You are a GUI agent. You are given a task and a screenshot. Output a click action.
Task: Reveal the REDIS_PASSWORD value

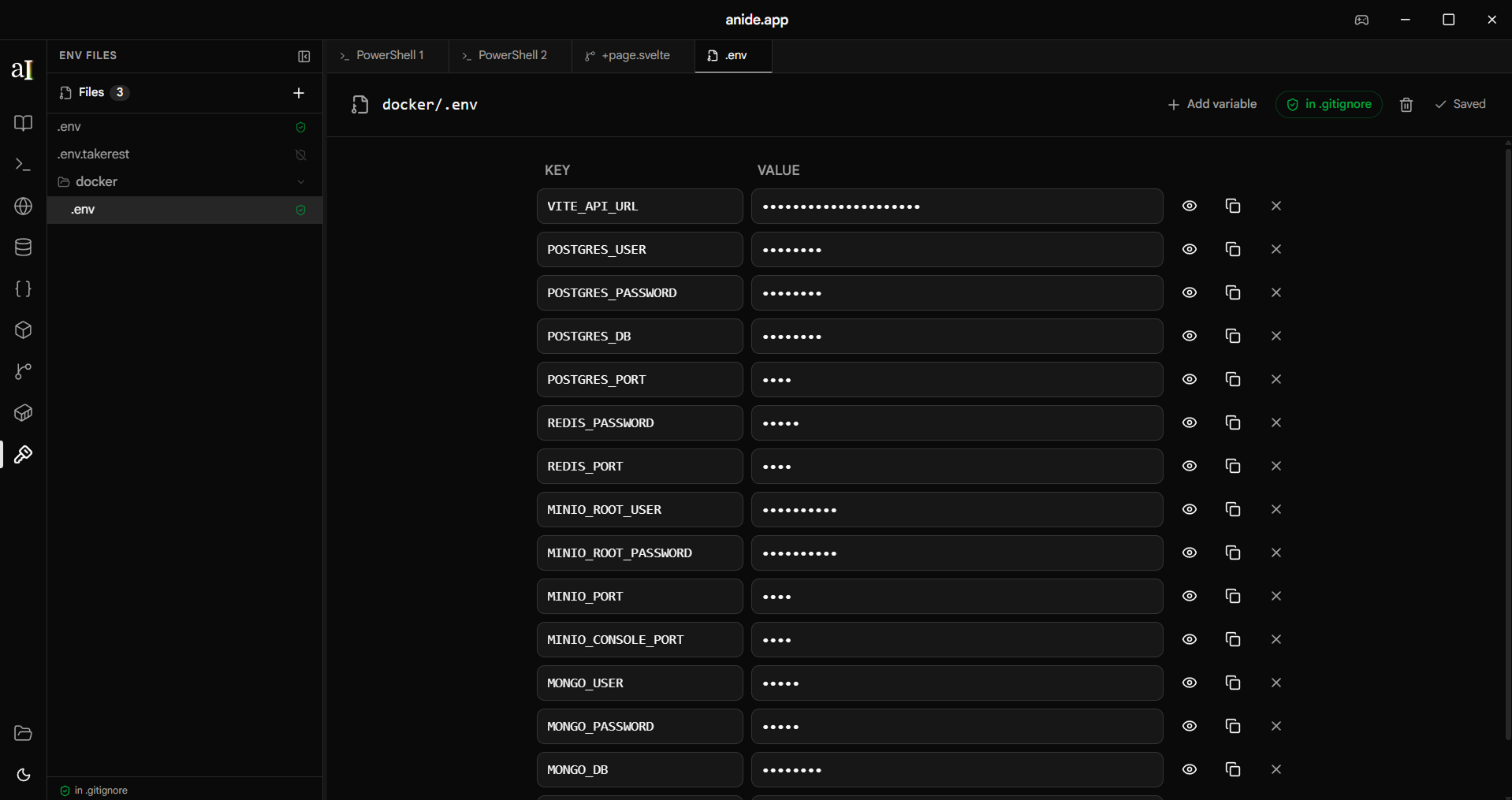point(1190,423)
